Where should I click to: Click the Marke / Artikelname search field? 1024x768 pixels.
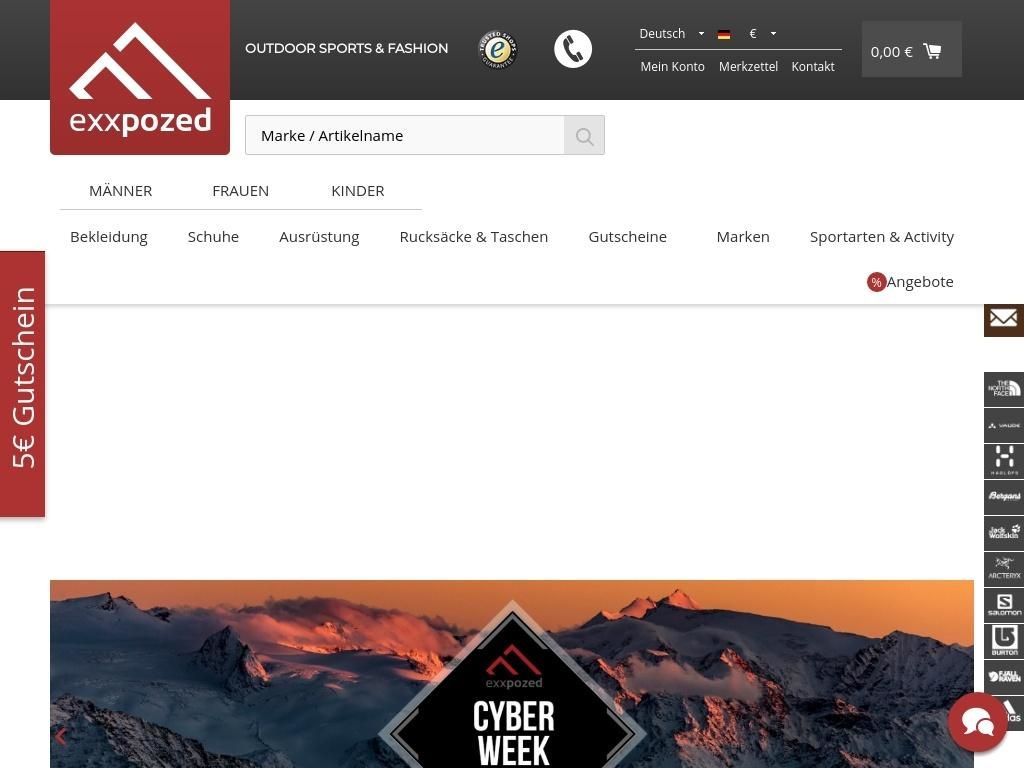coord(404,136)
